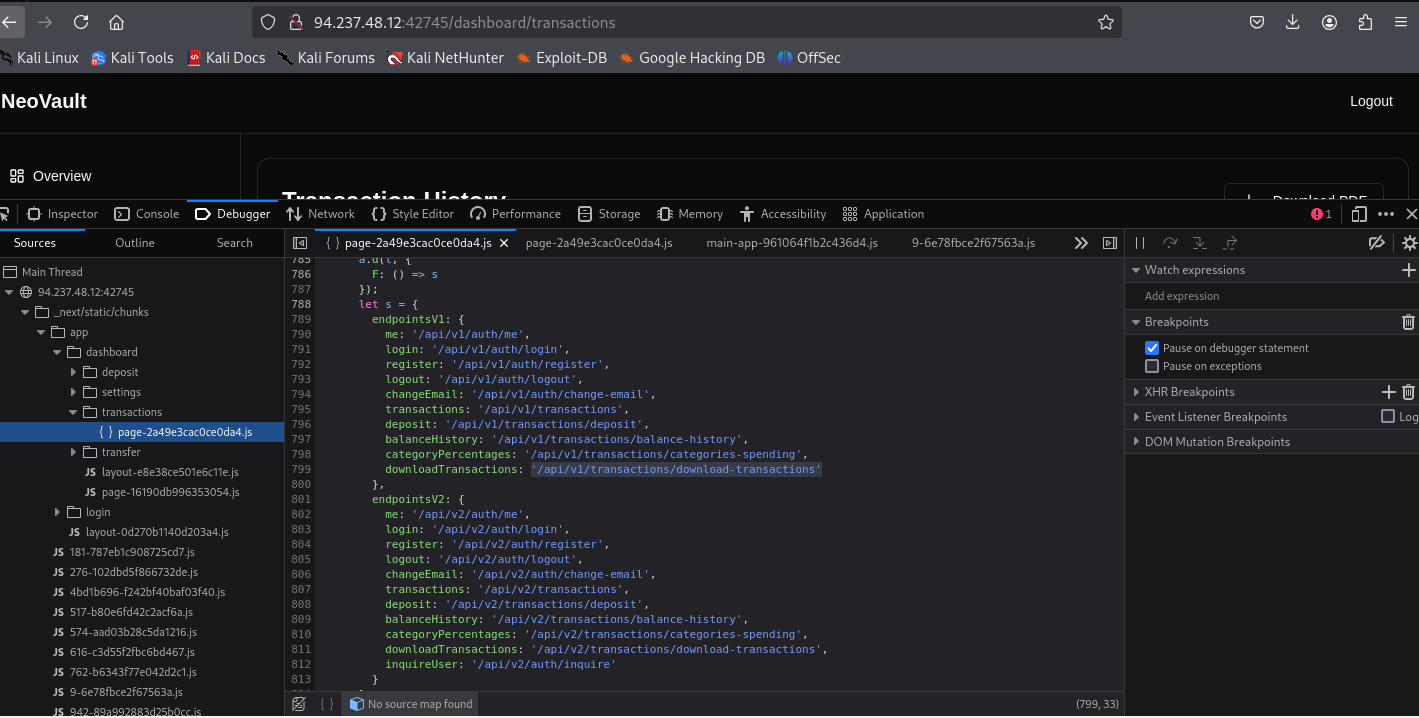Click the pretty print braces icon
This screenshot has height=718, width=1419.
point(326,704)
